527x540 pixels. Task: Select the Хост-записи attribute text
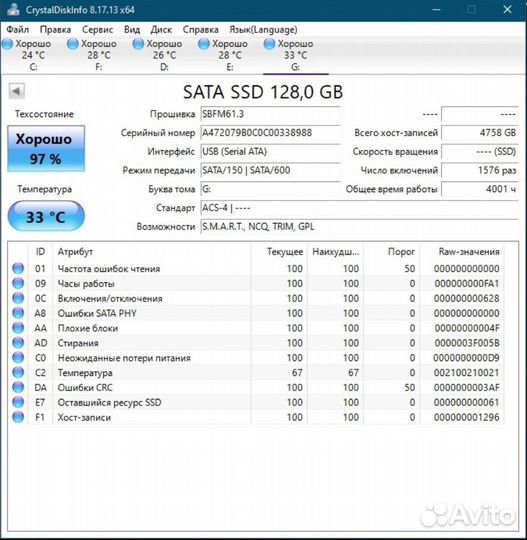pos(84,417)
